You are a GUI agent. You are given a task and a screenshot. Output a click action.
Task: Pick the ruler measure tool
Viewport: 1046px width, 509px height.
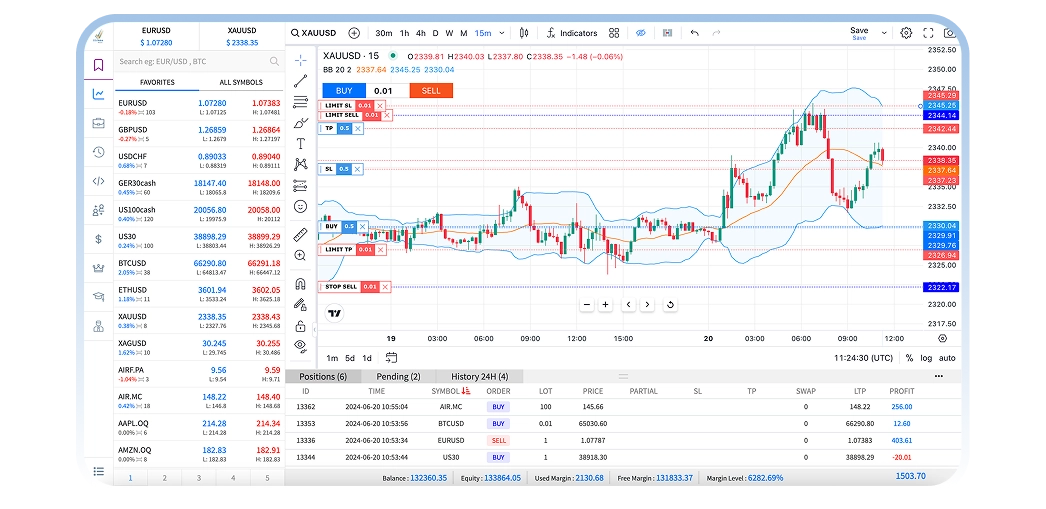click(300, 235)
